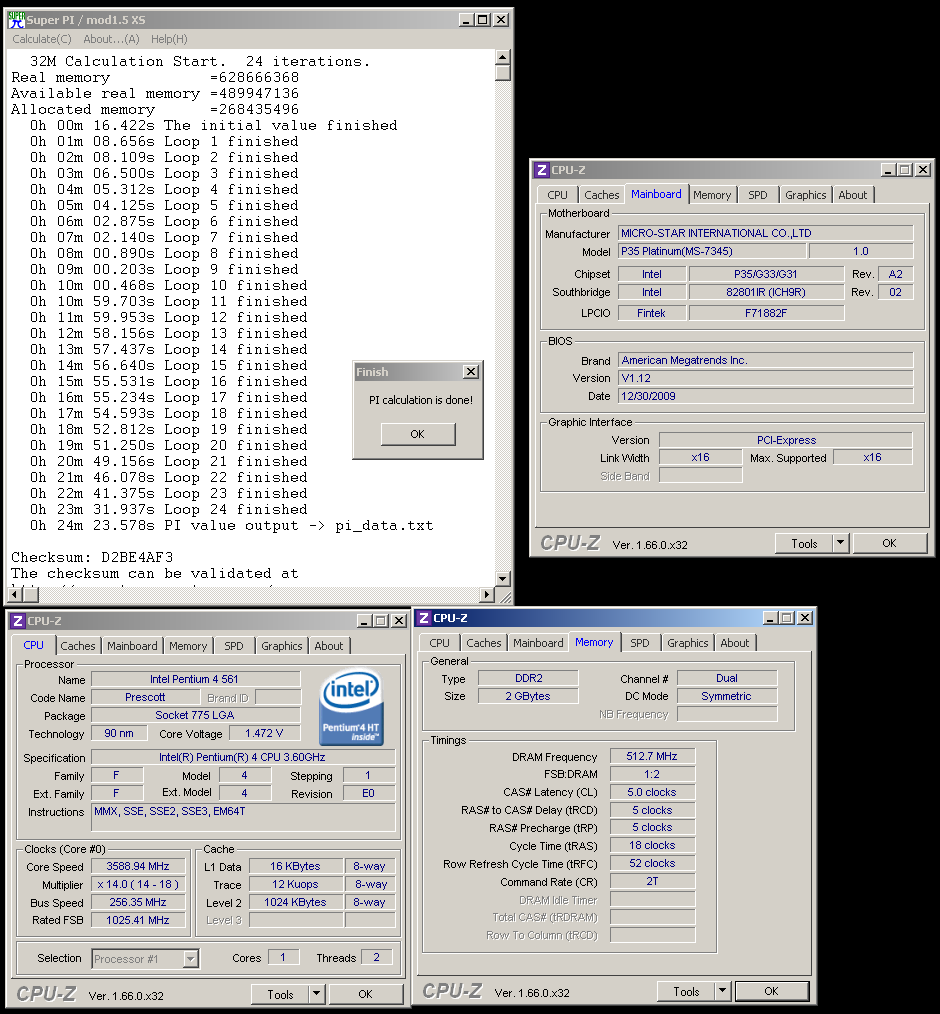Open the Help menu in Super PI
Screen dimensions: 940x1014
click(x=169, y=39)
